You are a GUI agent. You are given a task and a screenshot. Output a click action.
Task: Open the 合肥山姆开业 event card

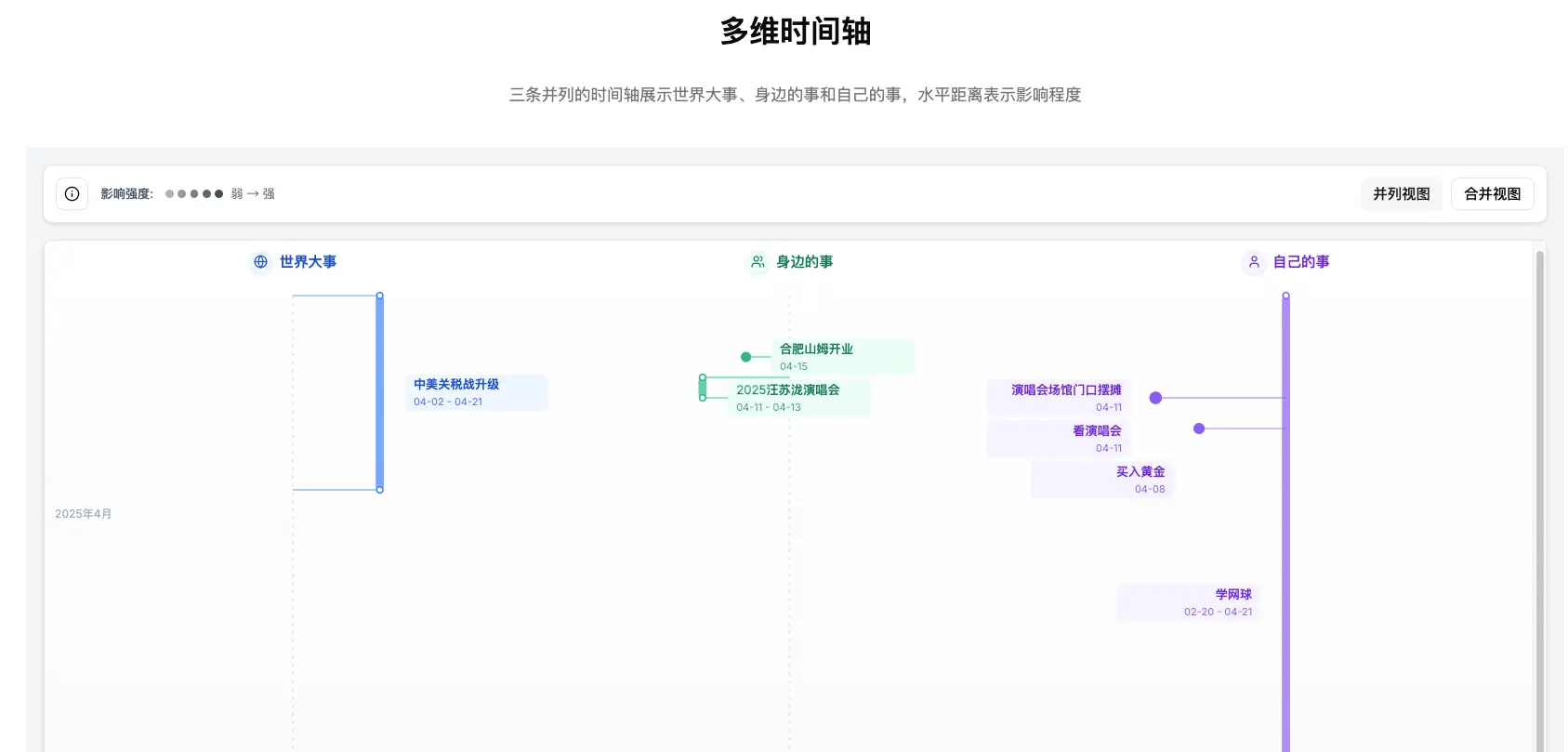(x=842, y=357)
